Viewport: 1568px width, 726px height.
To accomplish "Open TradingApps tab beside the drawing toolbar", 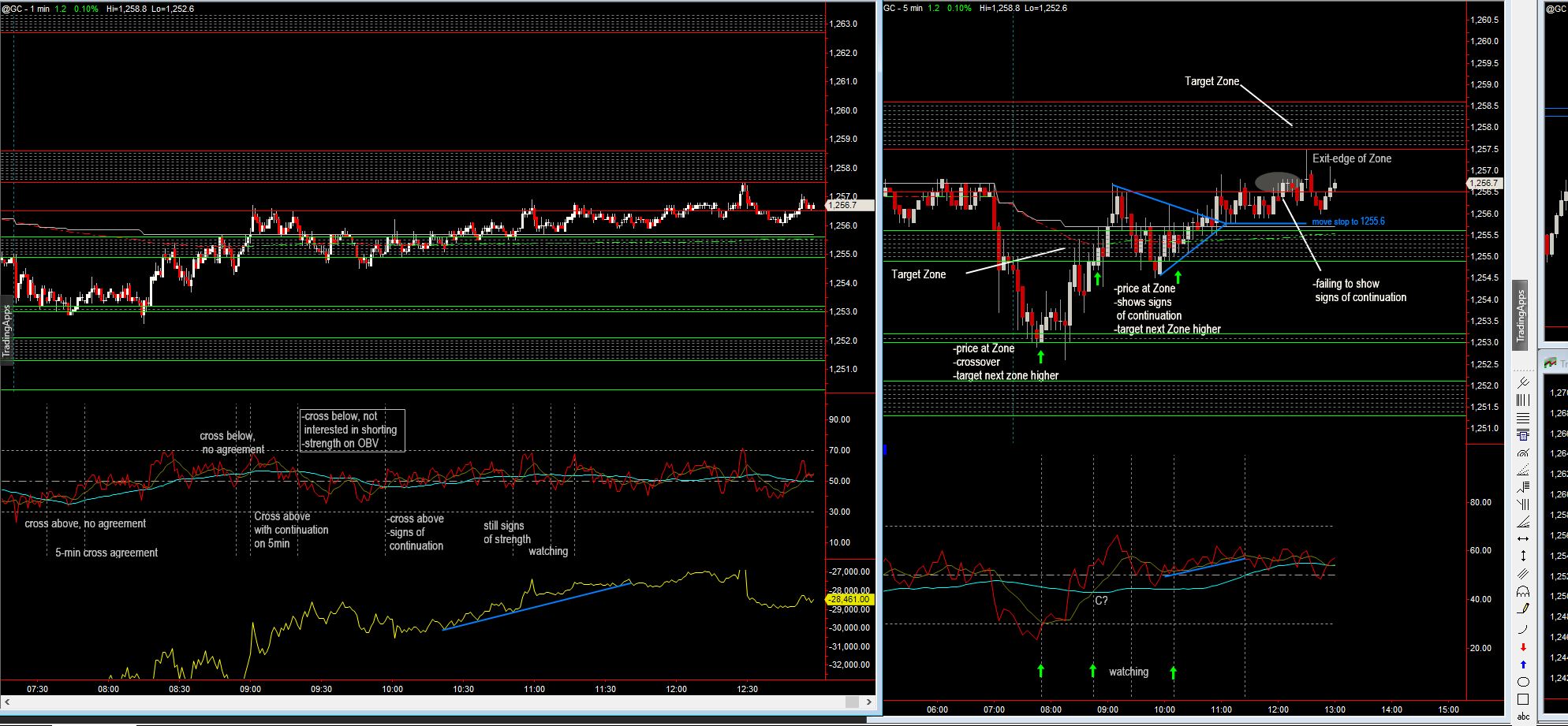I will [x=1519, y=316].
